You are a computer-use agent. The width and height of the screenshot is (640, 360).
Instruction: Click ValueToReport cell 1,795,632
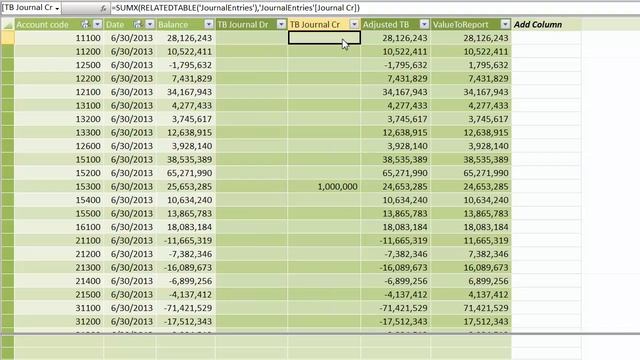point(471,65)
